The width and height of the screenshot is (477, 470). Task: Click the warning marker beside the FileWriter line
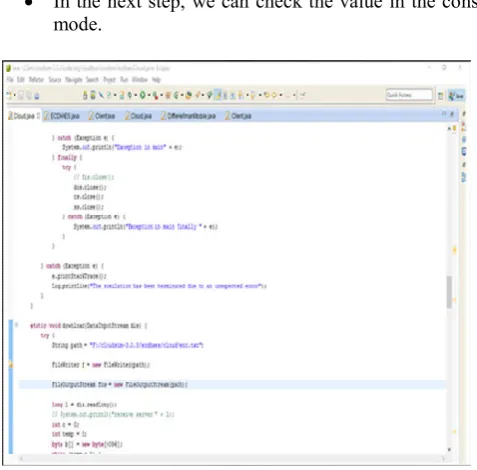coord(11,365)
